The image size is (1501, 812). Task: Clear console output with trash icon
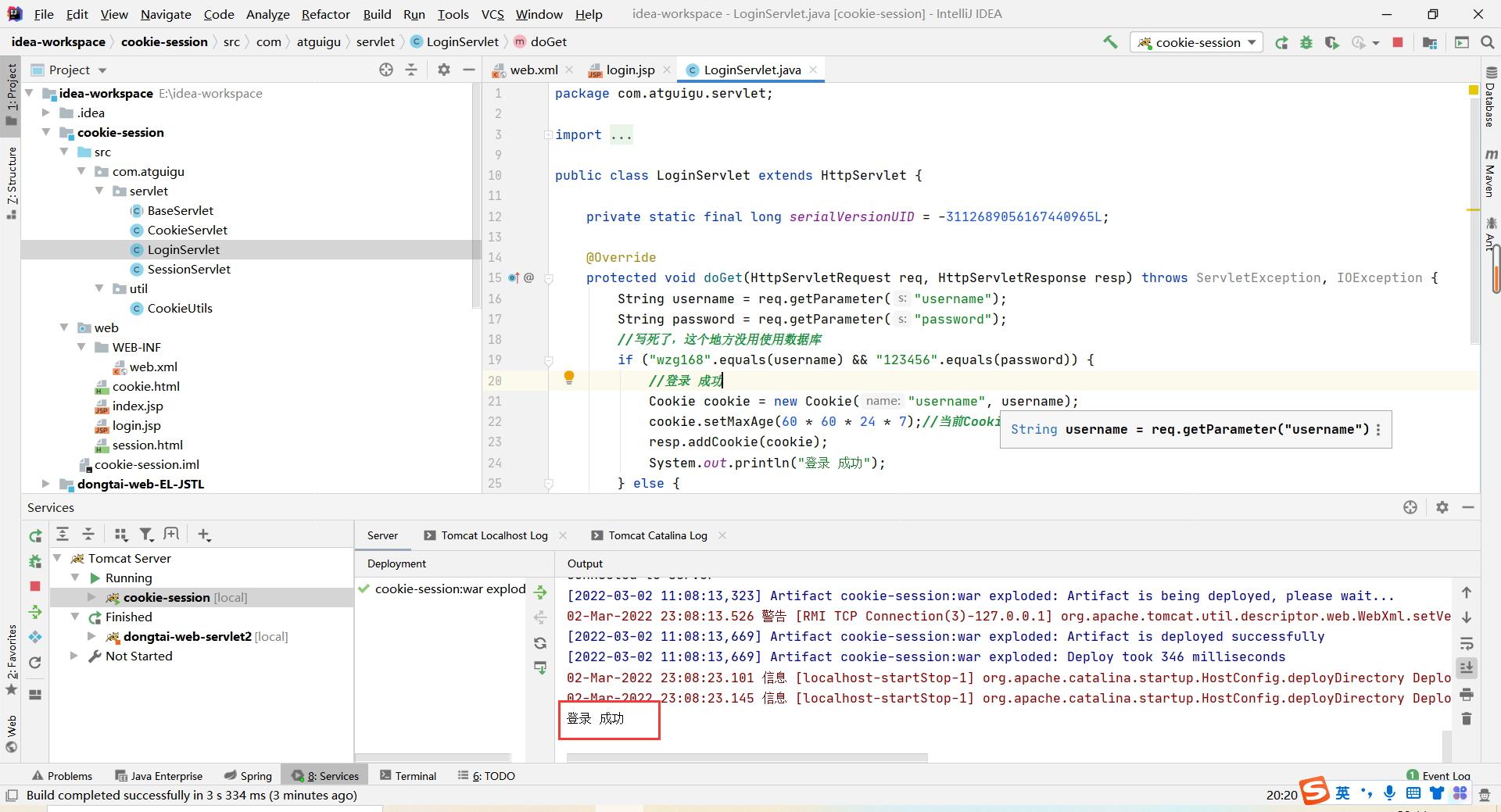pos(1467,718)
